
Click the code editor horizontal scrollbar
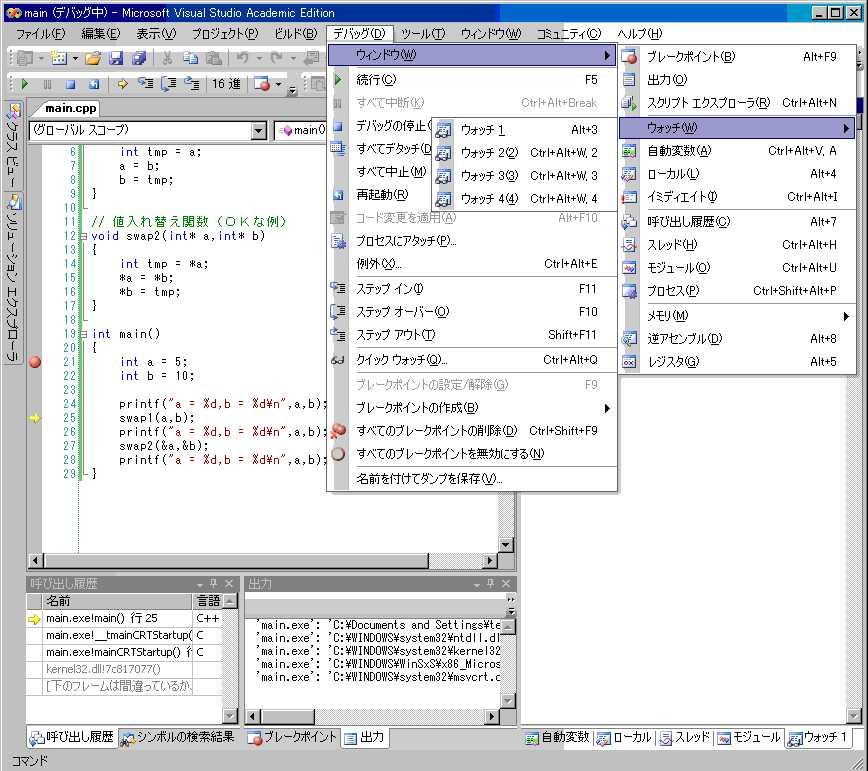tap(262, 561)
